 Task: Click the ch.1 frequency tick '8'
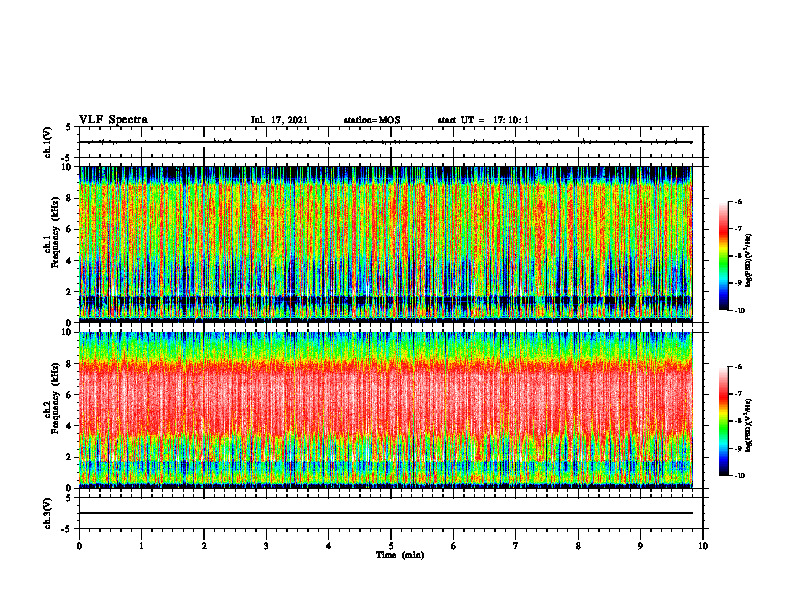pos(70,198)
